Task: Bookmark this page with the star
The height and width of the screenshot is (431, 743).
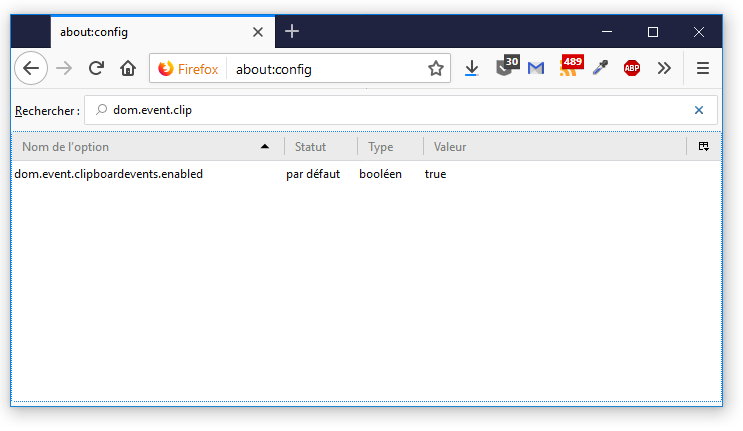Action: pyautogui.click(x=435, y=69)
